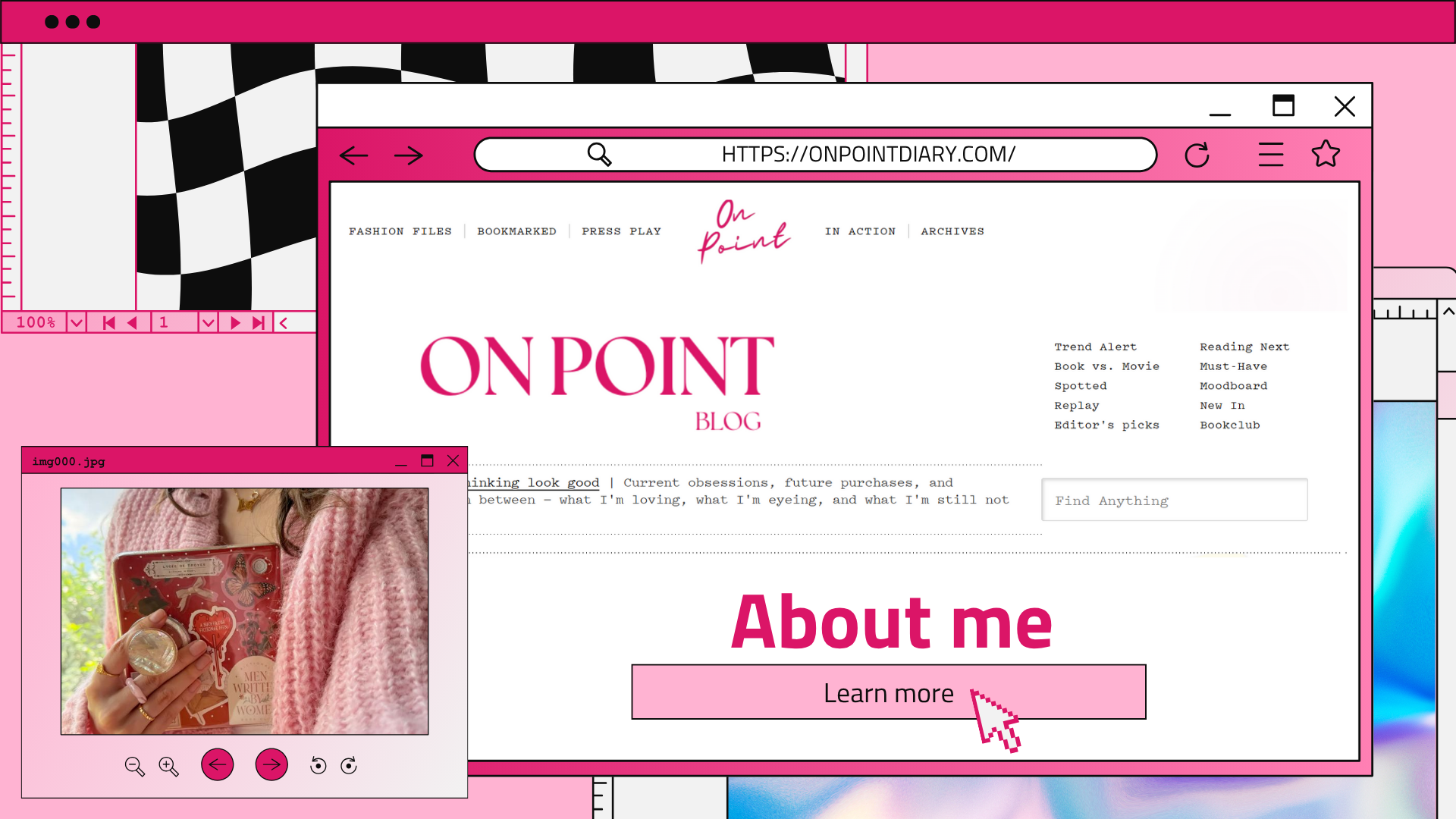Viewport: 1456px width, 819px height.
Task: Open the hamburger menu icon
Action: tap(1271, 155)
